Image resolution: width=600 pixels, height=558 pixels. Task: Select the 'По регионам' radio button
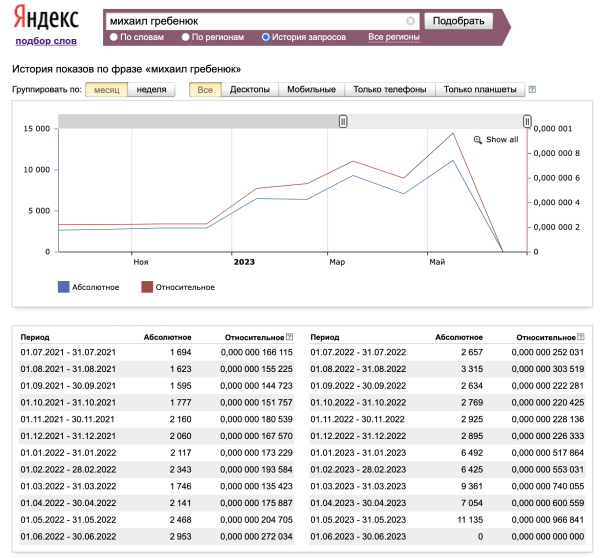(x=186, y=37)
